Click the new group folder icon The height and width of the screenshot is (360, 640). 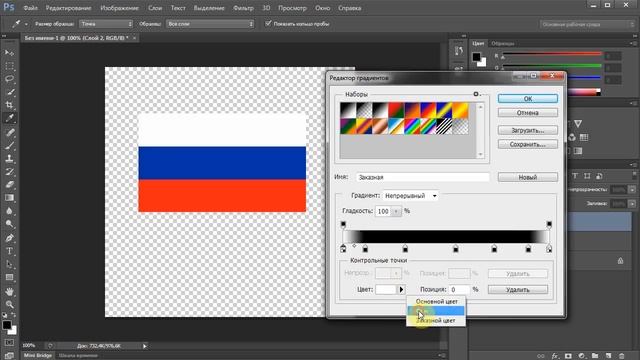pyautogui.click(x=595, y=356)
